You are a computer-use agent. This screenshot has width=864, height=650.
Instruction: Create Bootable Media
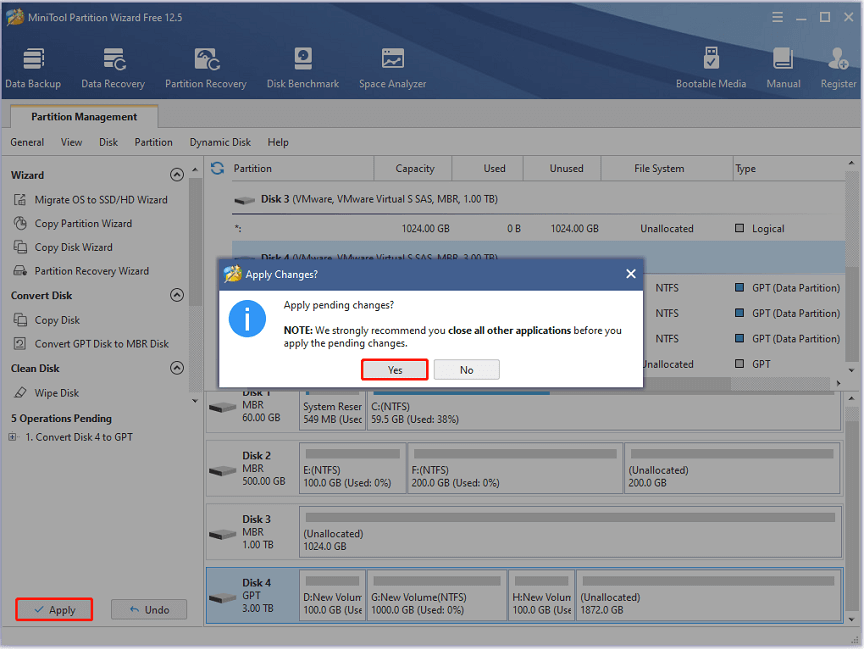[711, 68]
